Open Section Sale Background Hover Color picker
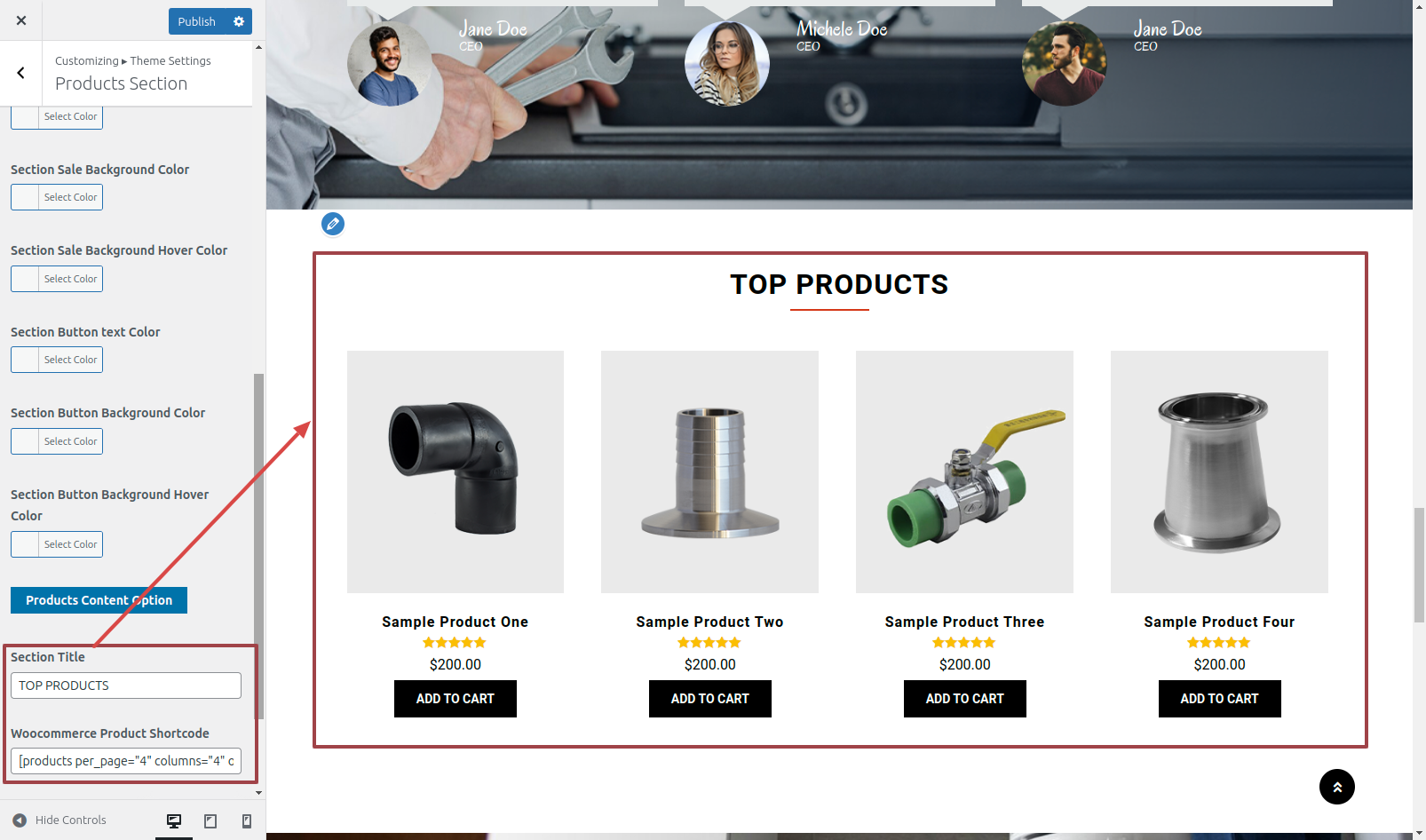The width and height of the screenshot is (1426, 840). click(x=57, y=279)
